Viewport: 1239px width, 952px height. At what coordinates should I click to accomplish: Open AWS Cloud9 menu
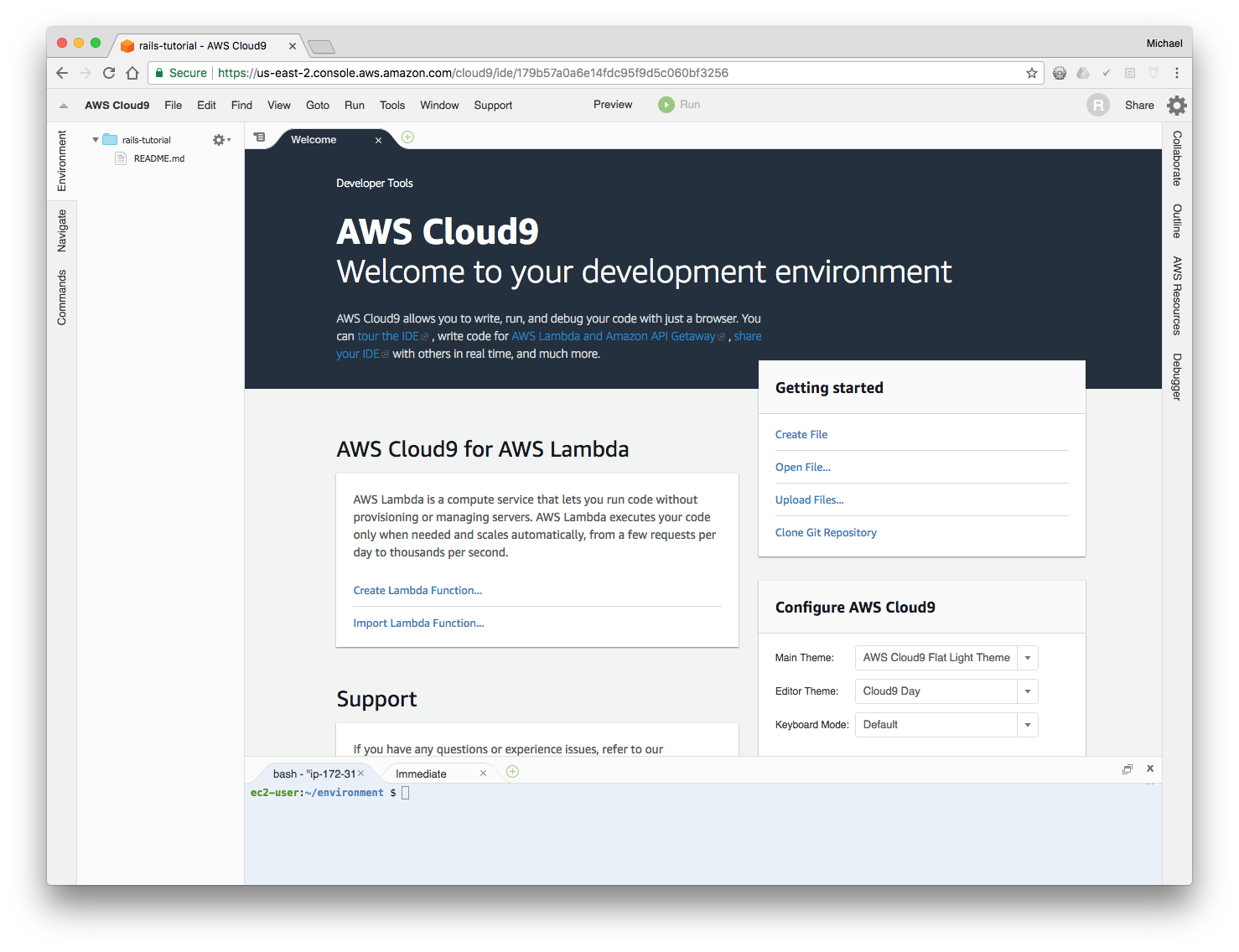(117, 106)
